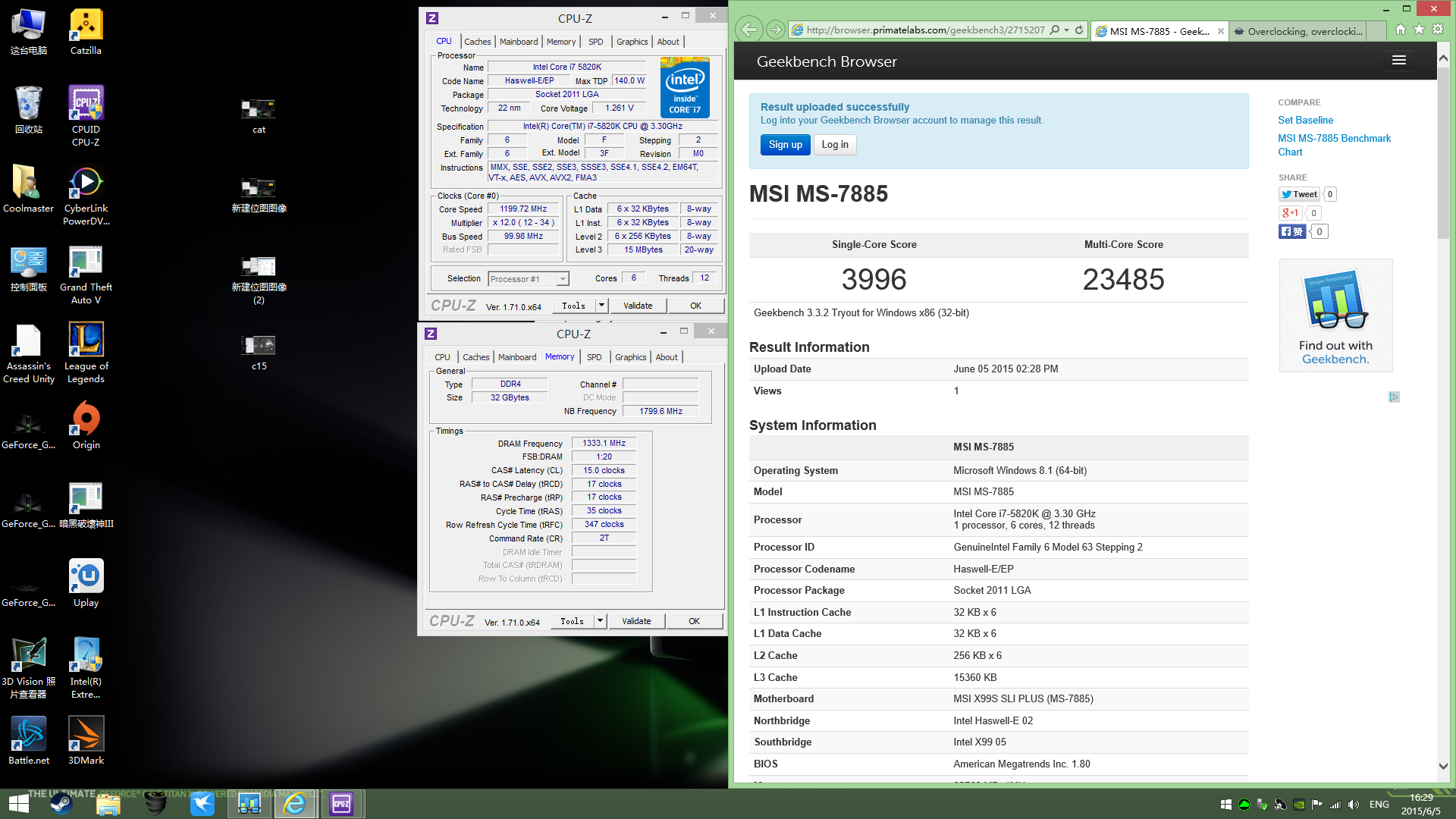Click the Find out with Geekbench ad

[1335, 315]
